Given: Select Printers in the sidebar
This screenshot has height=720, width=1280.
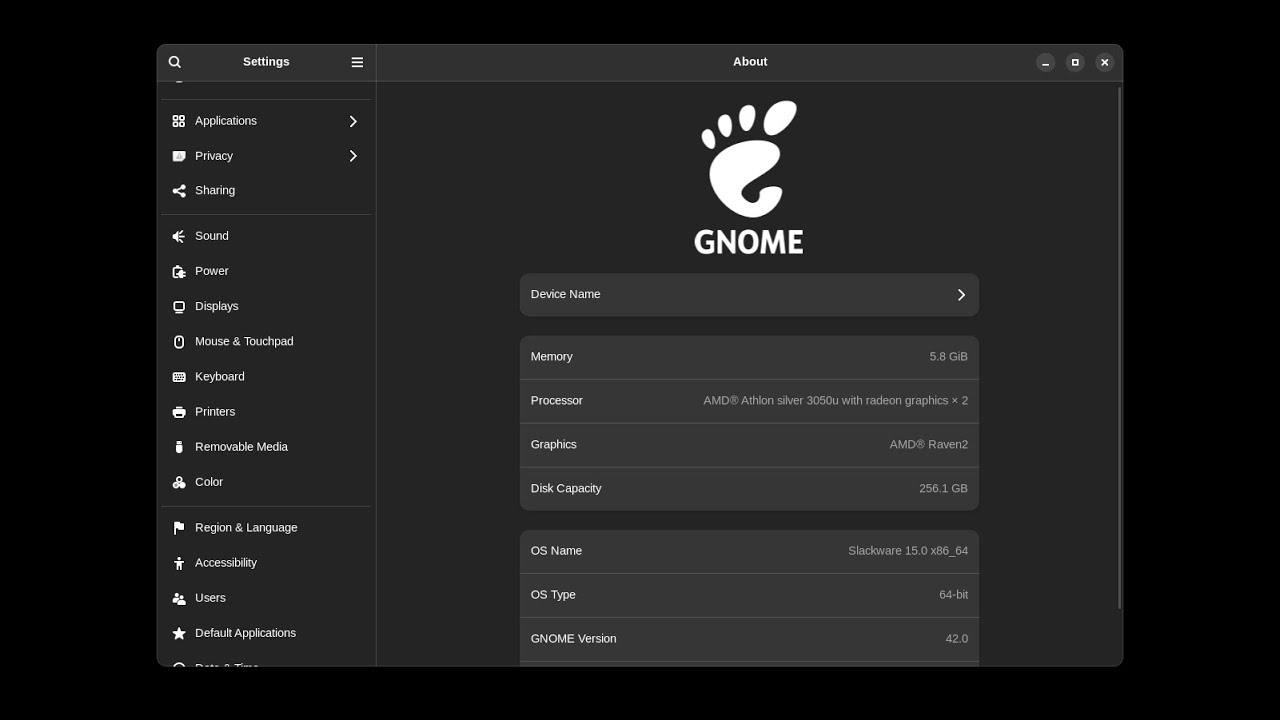Looking at the screenshot, I should pos(266,412).
